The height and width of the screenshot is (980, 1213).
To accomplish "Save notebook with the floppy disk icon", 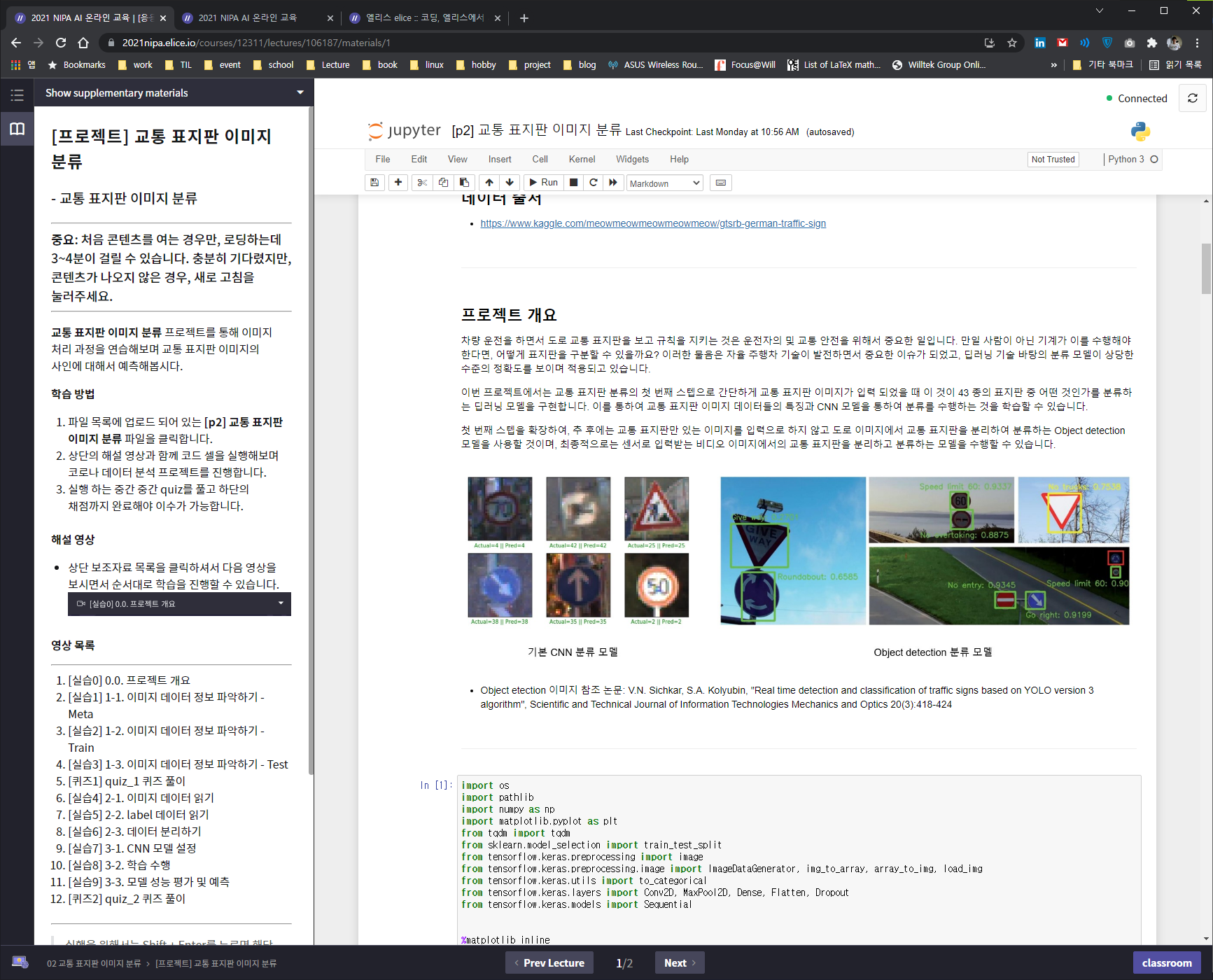I will (x=374, y=183).
